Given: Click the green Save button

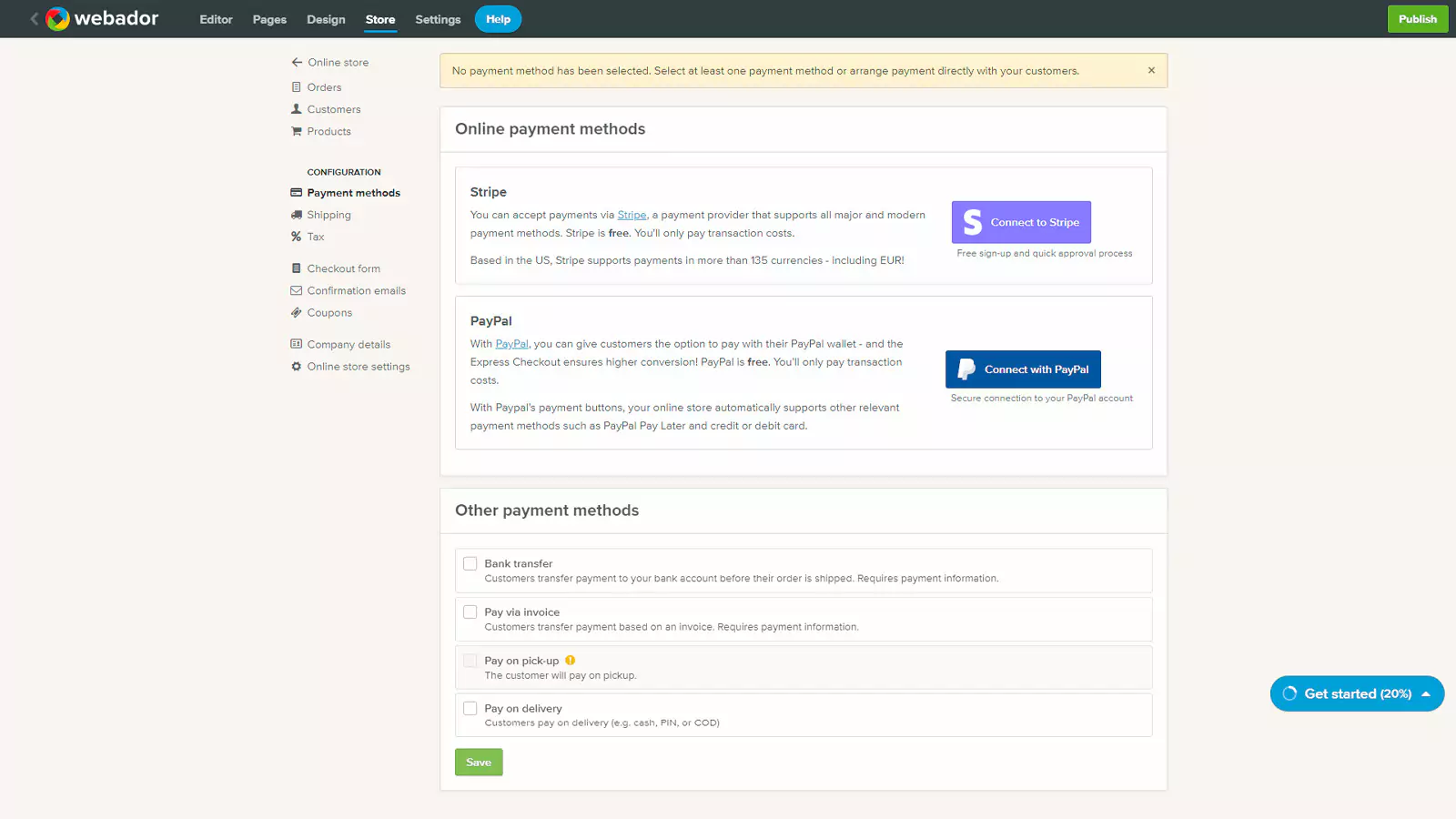Looking at the screenshot, I should tap(479, 763).
